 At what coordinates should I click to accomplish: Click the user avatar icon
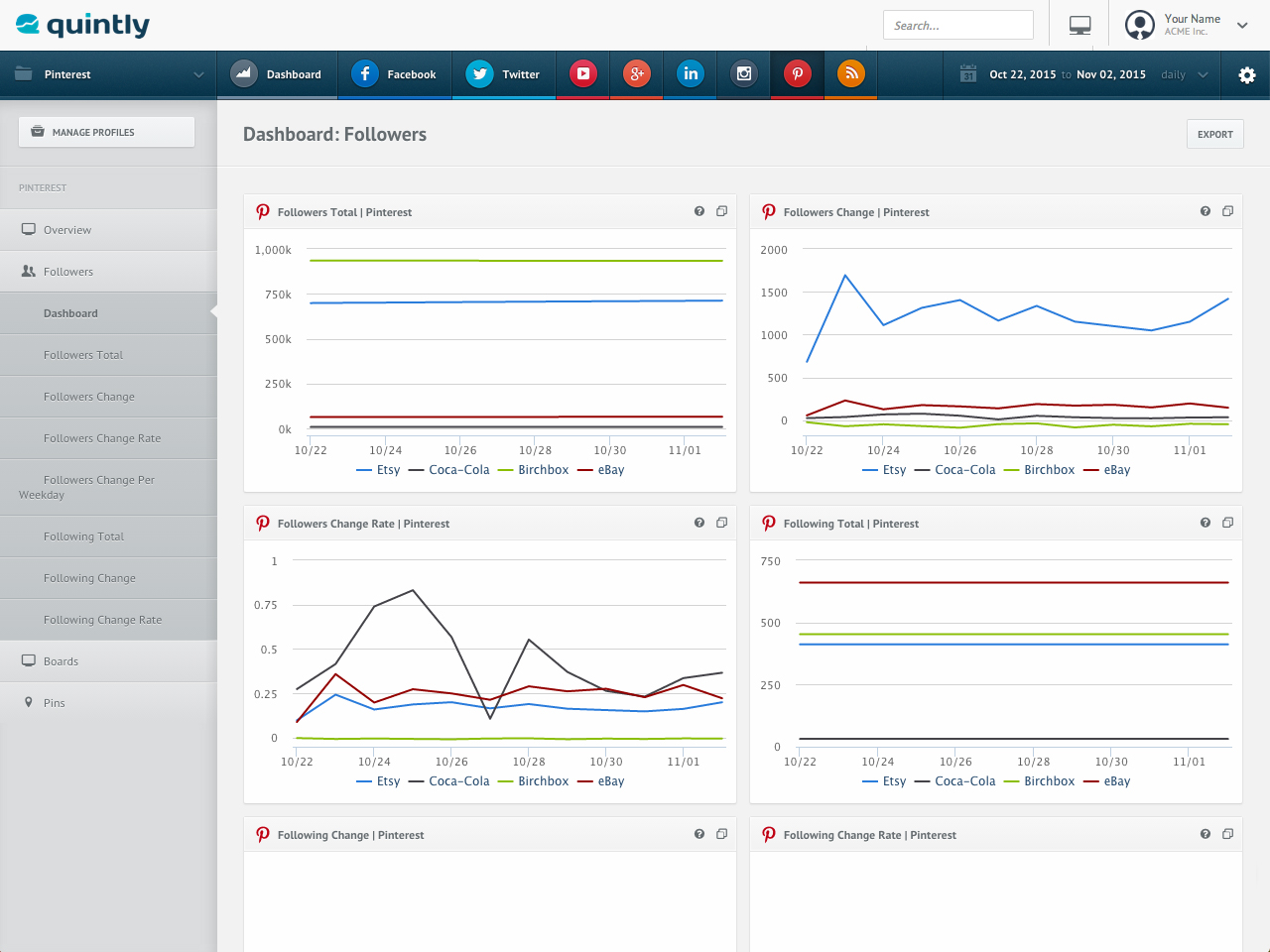pos(1140,25)
